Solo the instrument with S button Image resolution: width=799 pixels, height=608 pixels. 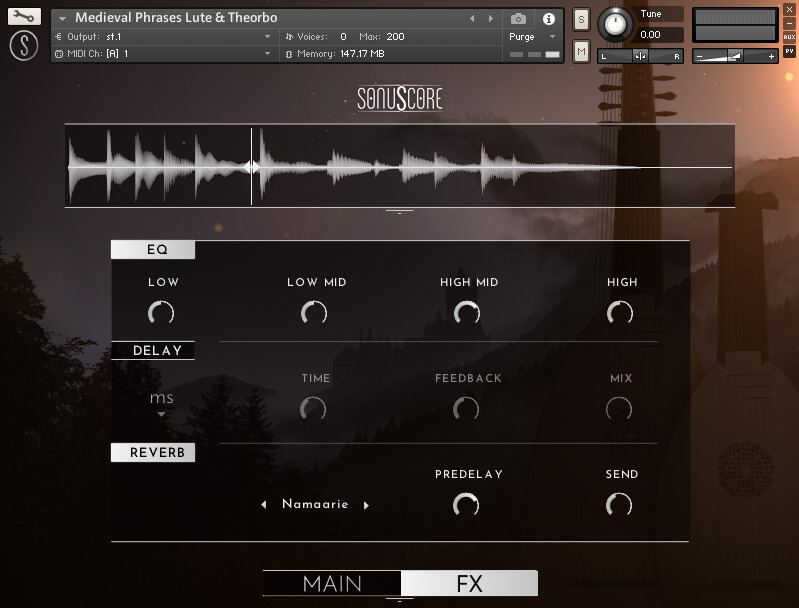(581, 21)
